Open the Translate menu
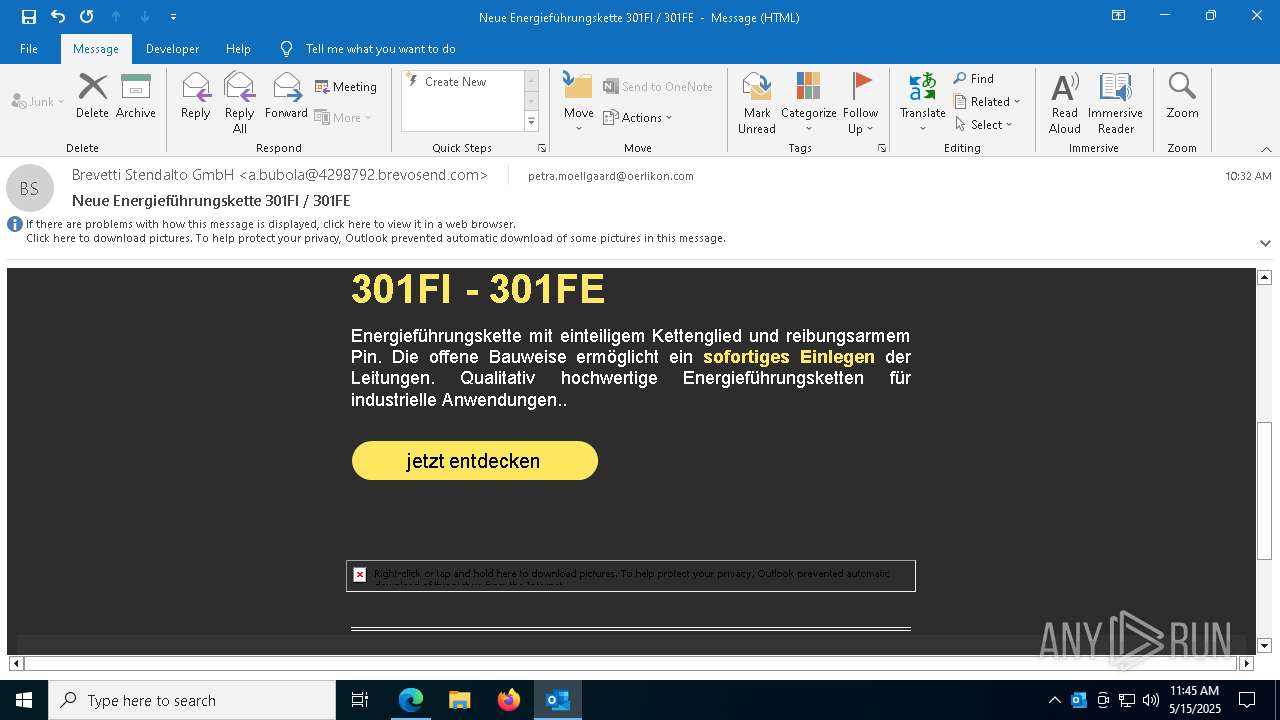This screenshot has width=1280, height=720. point(923,103)
